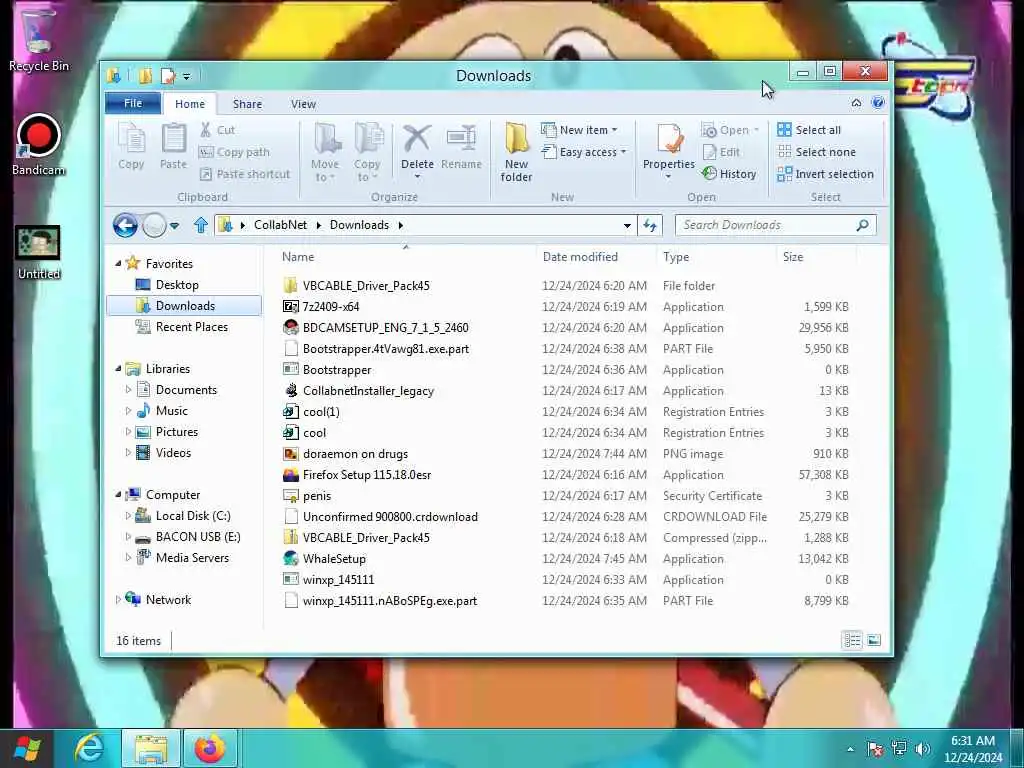Expand the Documents library node
The height and width of the screenshot is (768, 1024).
click(128, 390)
